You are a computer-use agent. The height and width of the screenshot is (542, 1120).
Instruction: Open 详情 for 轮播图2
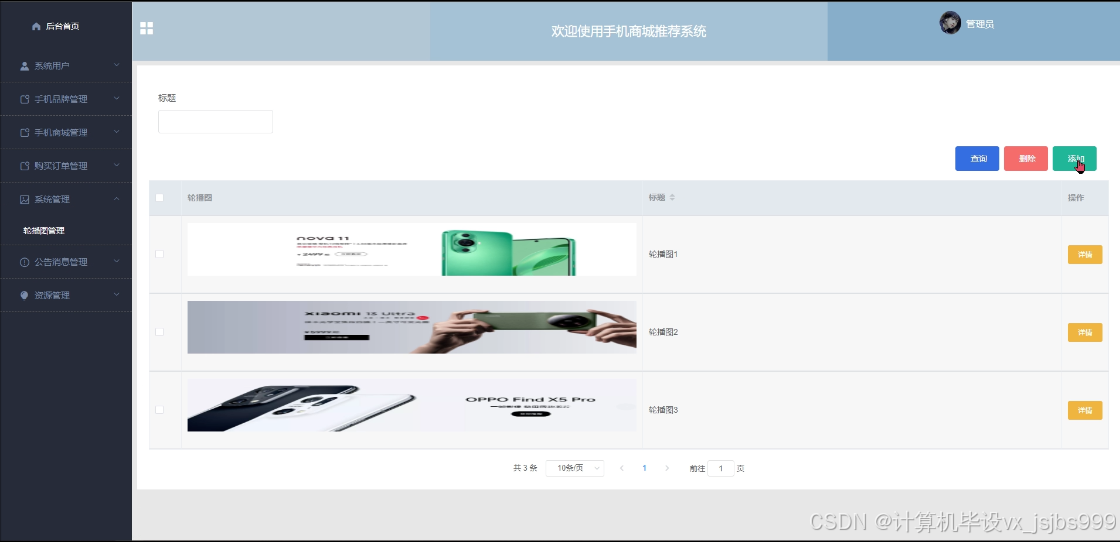(x=1085, y=333)
